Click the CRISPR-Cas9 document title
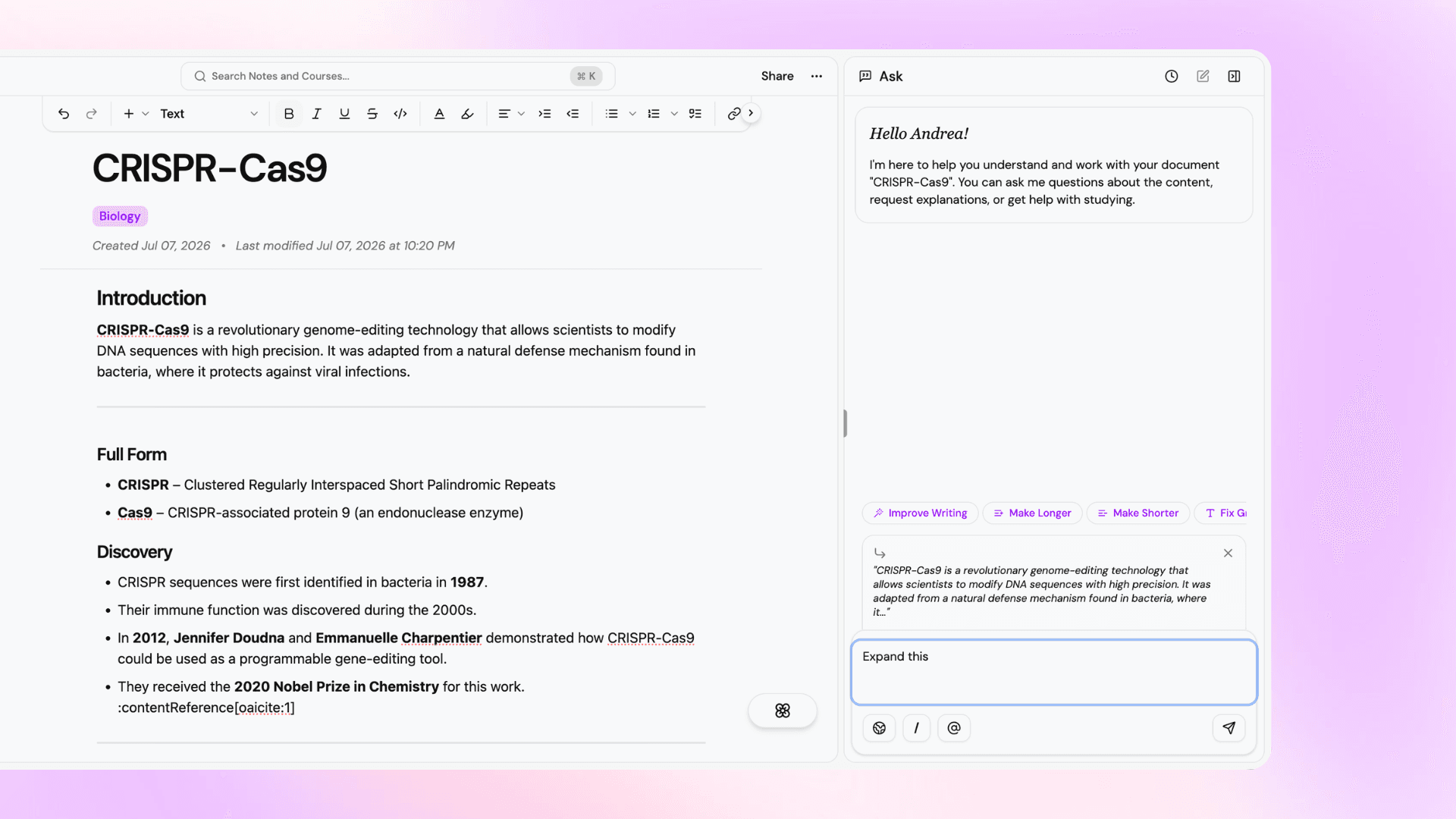The height and width of the screenshot is (819, 1456). point(209,168)
